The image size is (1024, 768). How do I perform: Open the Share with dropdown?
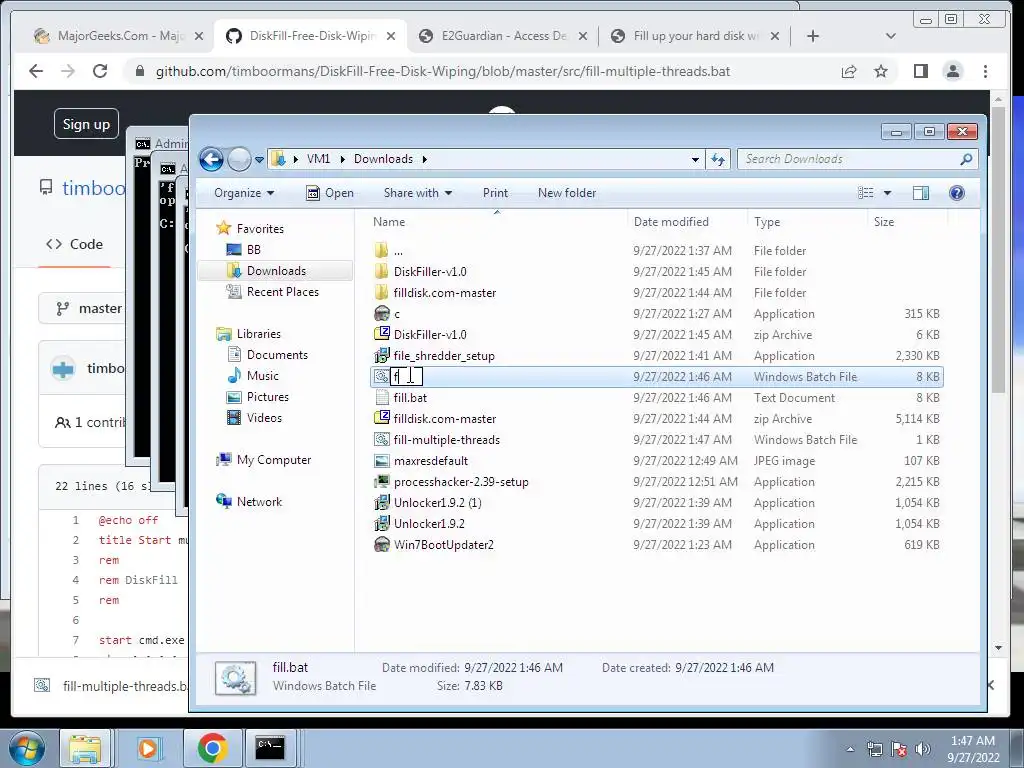(x=418, y=193)
